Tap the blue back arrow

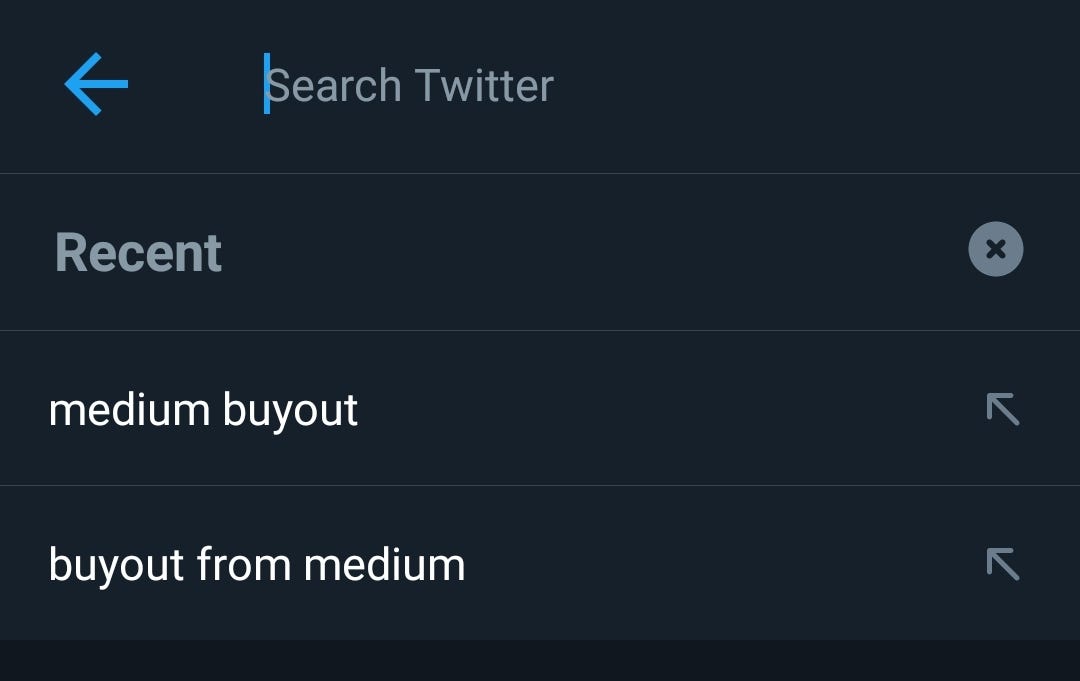click(96, 84)
